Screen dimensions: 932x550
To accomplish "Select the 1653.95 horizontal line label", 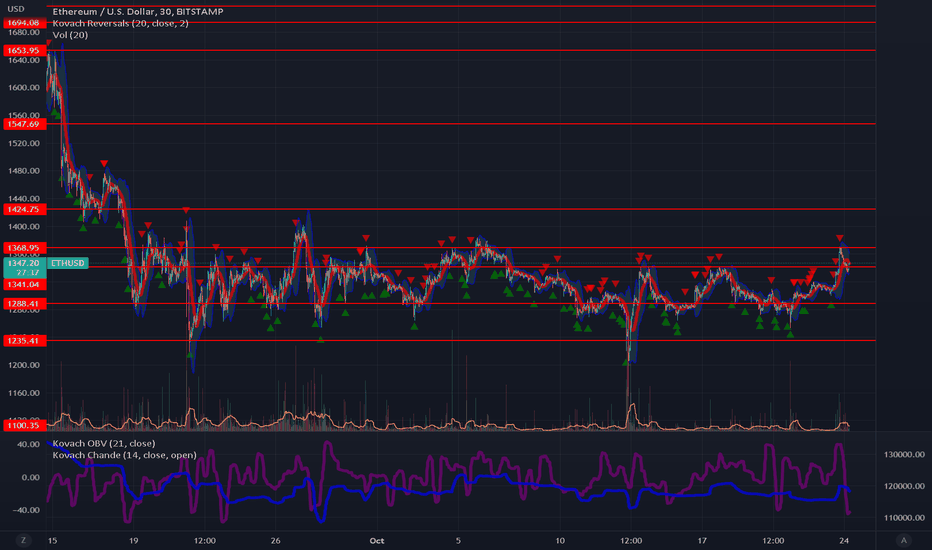I will click(24, 51).
